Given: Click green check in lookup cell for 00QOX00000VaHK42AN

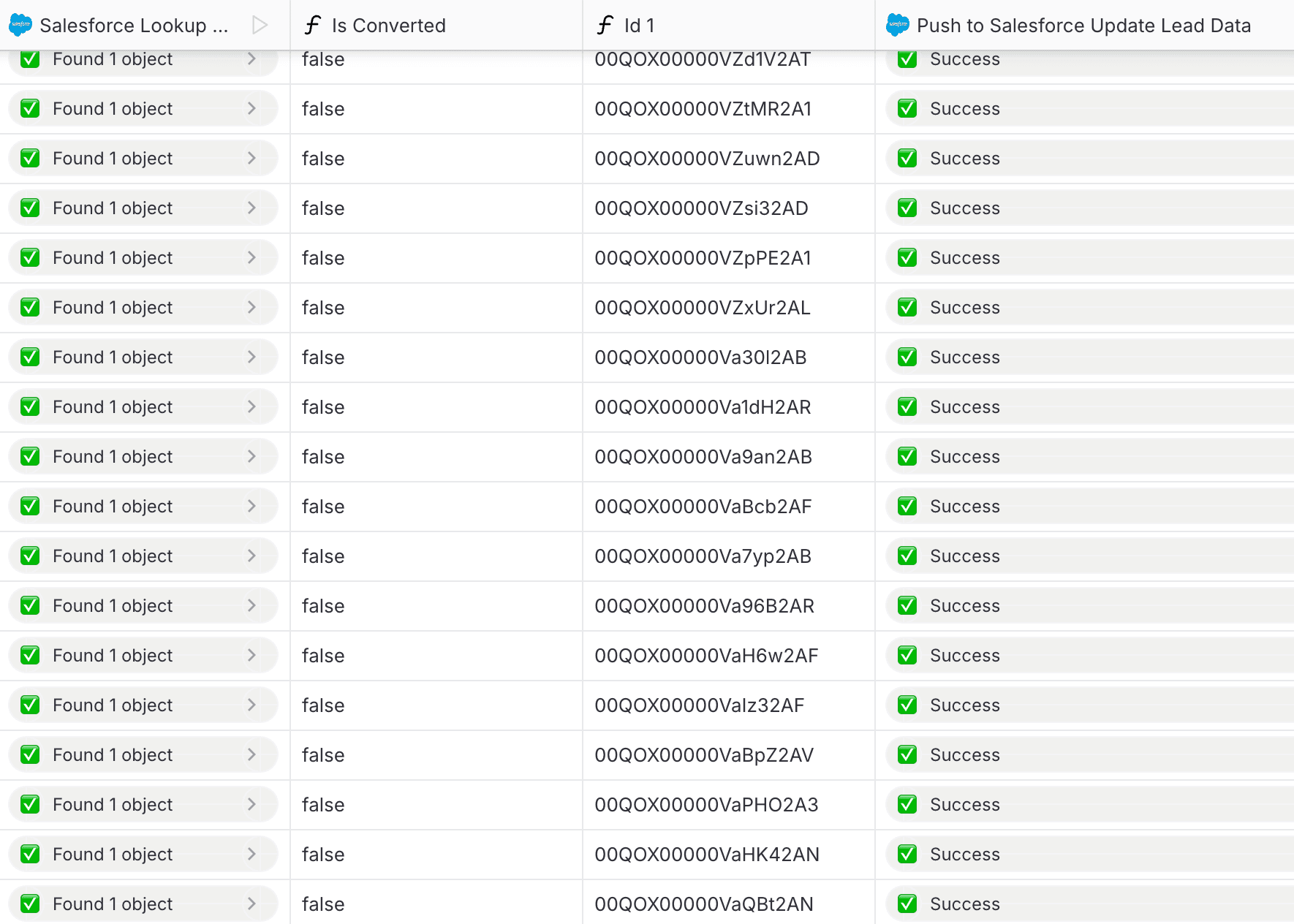Looking at the screenshot, I should pyautogui.click(x=30, y=855).
